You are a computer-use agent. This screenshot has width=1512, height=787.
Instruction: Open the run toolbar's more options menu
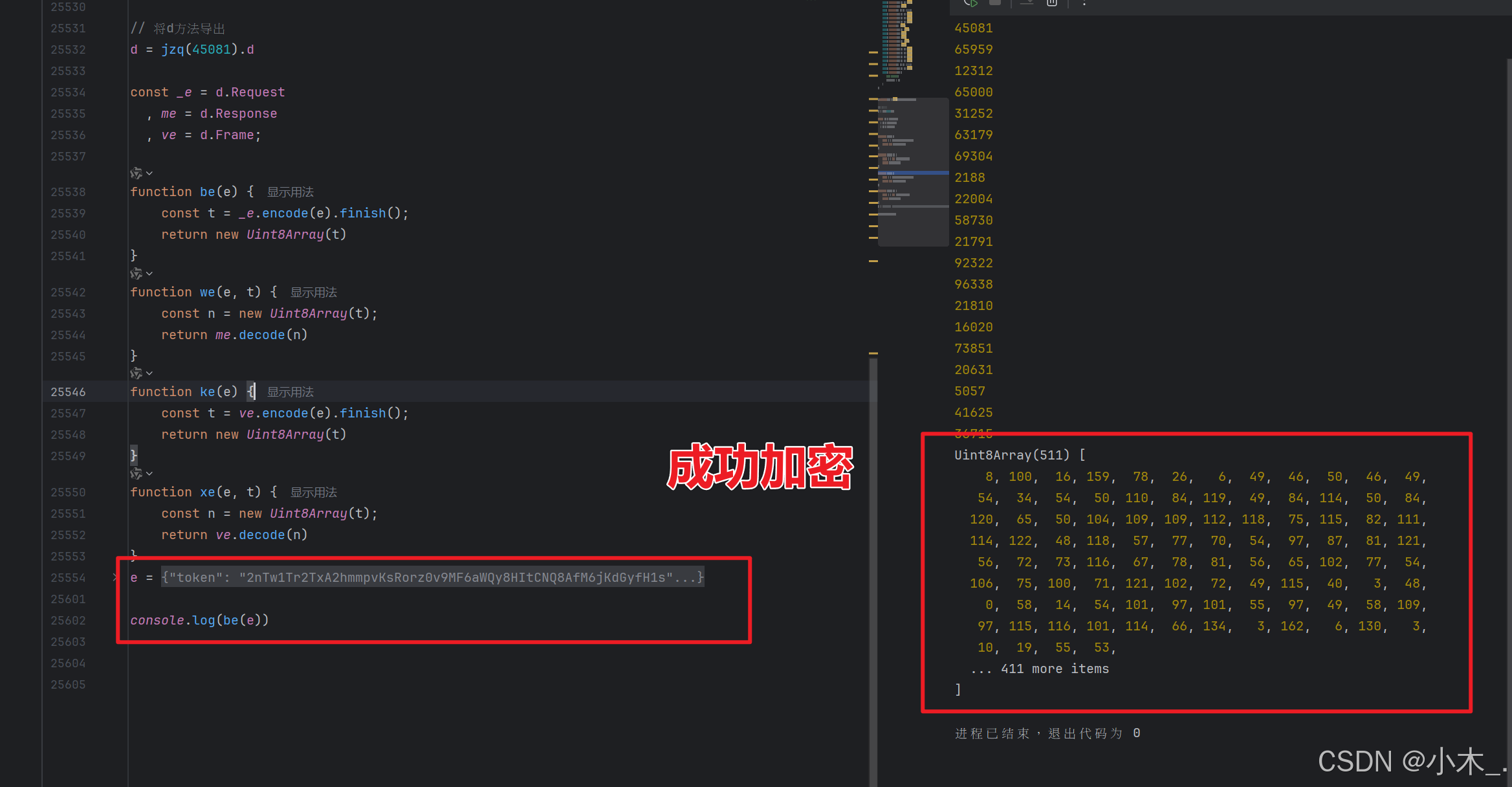point(1084,3)
